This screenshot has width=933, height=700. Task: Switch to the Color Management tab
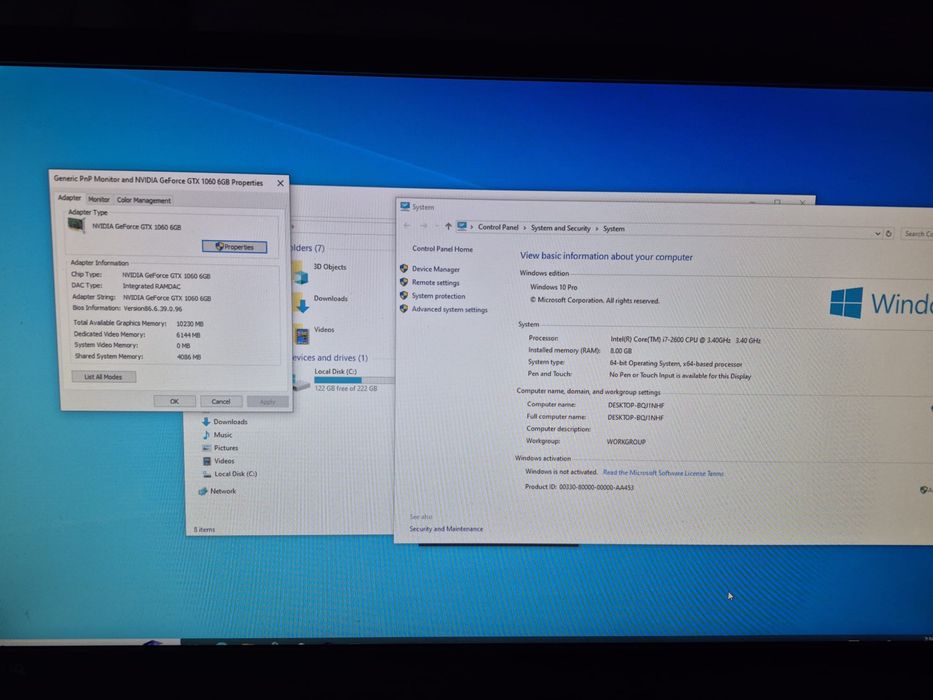pyautogui.click(x=143, y=200)
